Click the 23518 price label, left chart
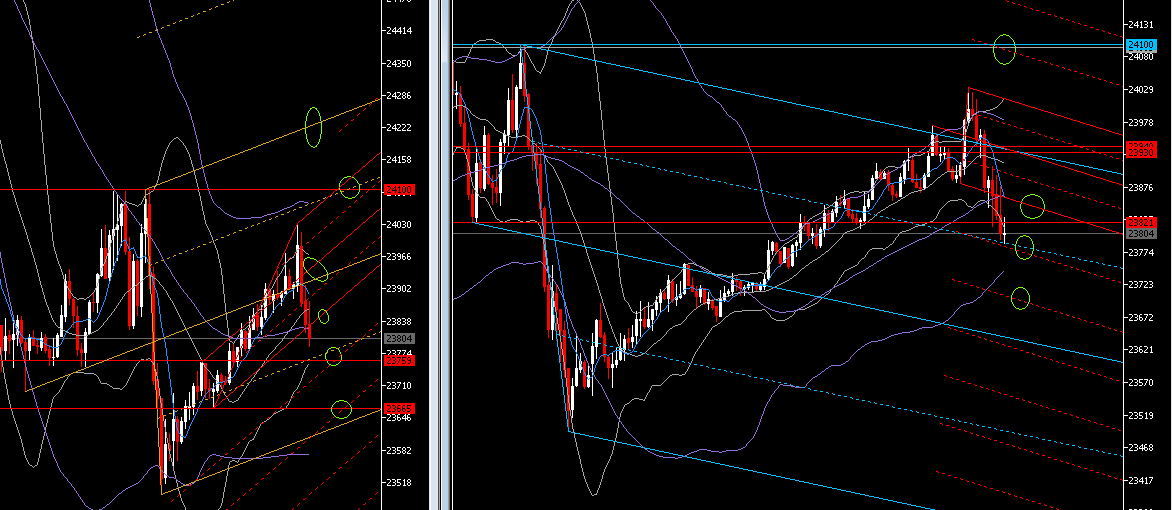 [x=399, y=482]
